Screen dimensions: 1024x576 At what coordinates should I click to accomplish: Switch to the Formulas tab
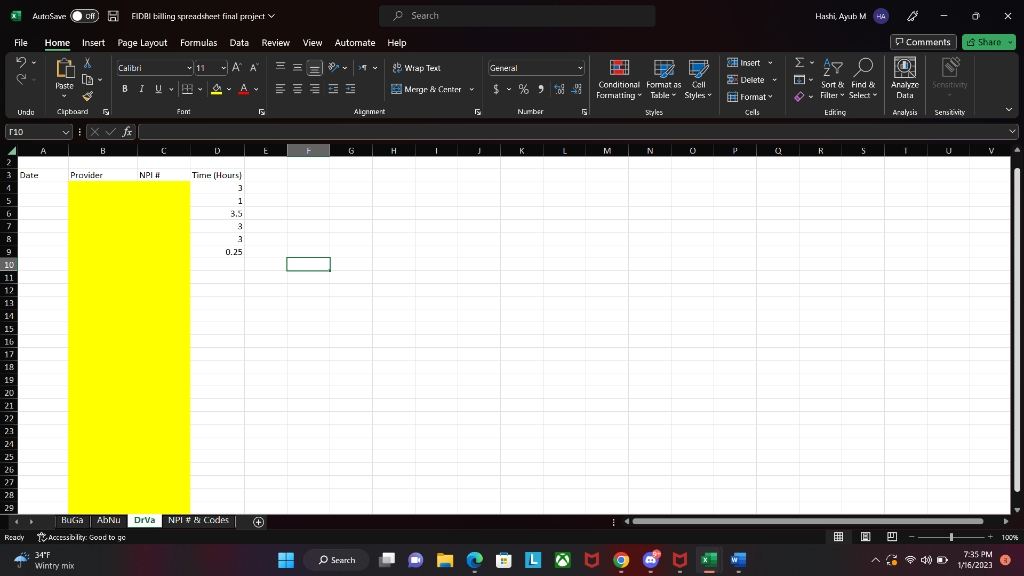[x=199, y=42]
